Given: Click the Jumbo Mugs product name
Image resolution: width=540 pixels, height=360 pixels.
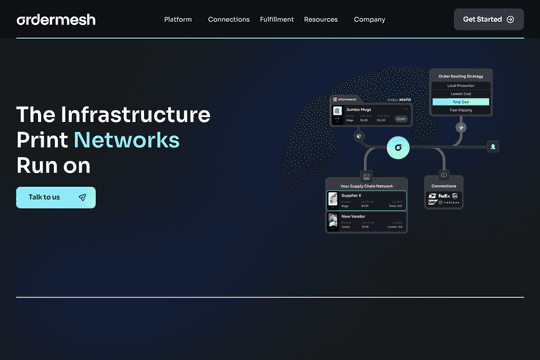Looking at the screenshot, I should coord(359,110).
